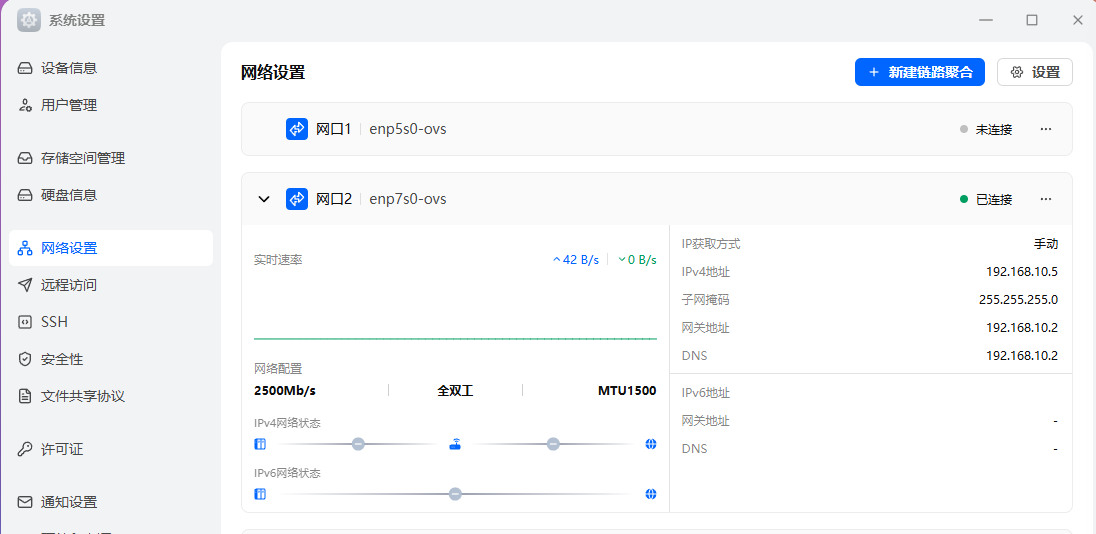Collapse the 网口2 section with chevron

[x=264, y=199]
